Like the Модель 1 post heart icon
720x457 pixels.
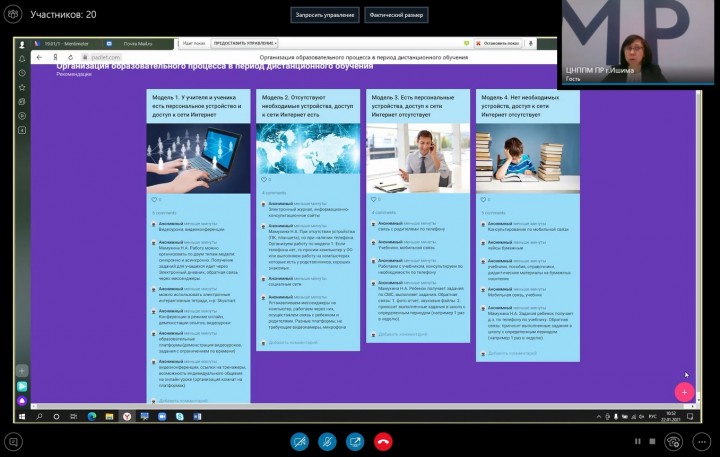(x=153, y=199)
